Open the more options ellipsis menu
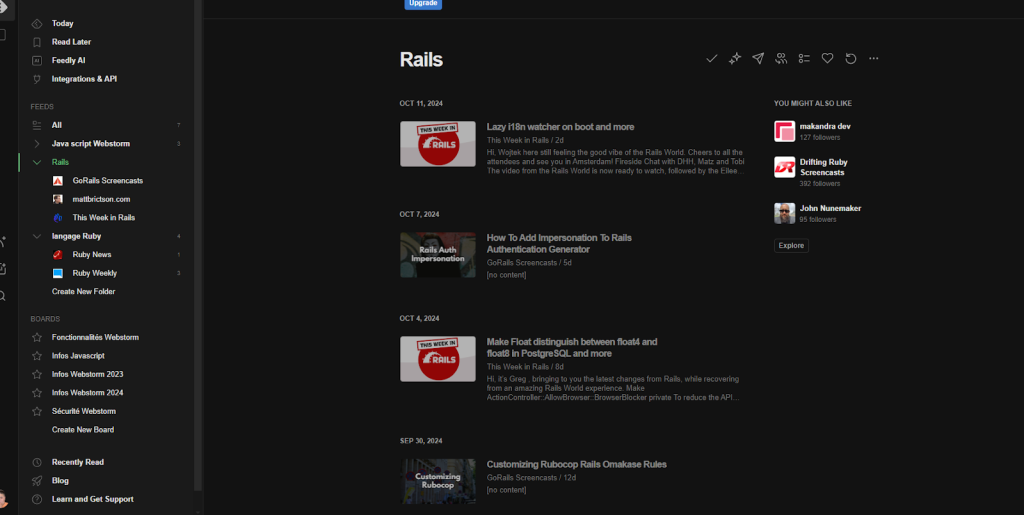Screen dimensions: 1024x515 pos(874,59)
